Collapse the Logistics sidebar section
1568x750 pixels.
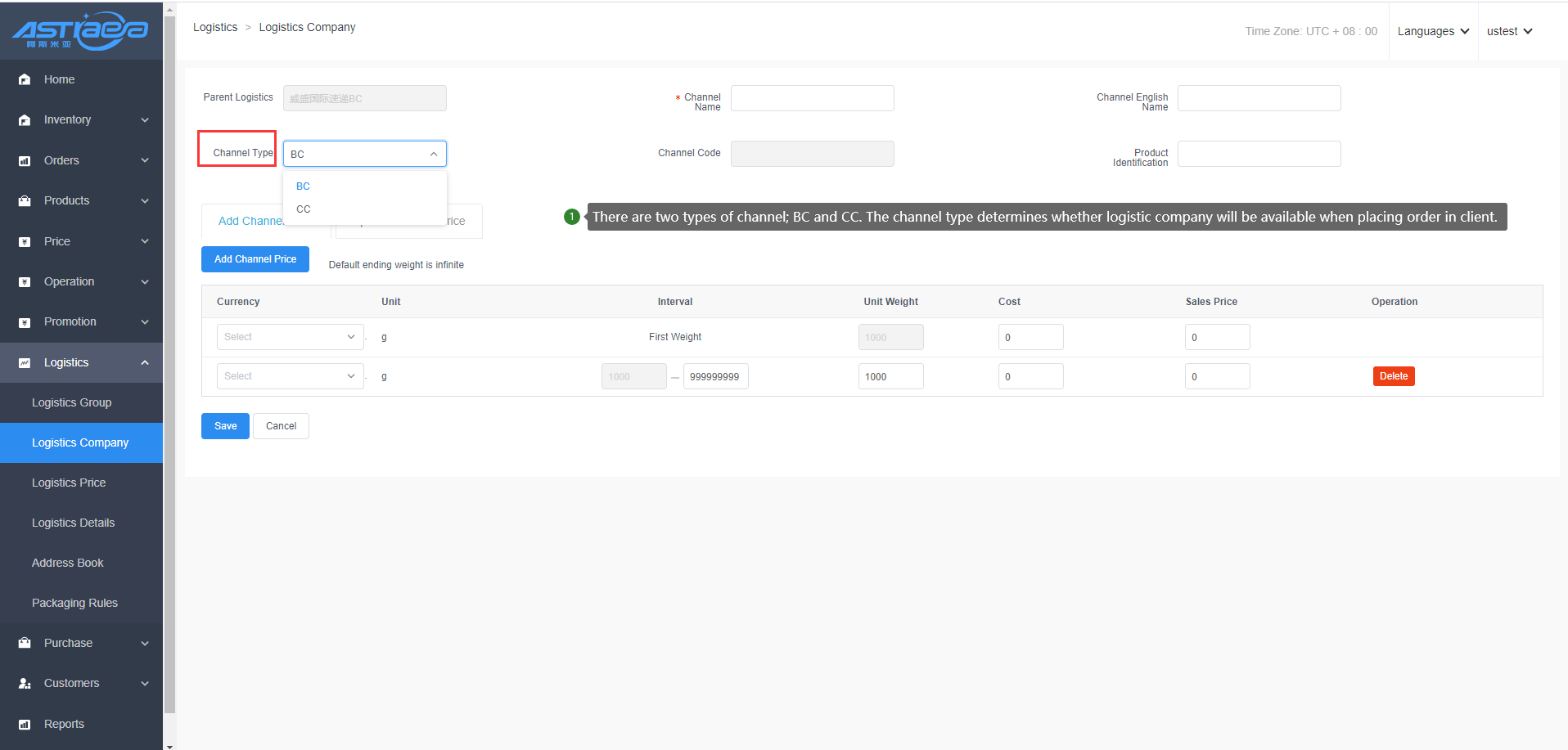tap(145, 363)
